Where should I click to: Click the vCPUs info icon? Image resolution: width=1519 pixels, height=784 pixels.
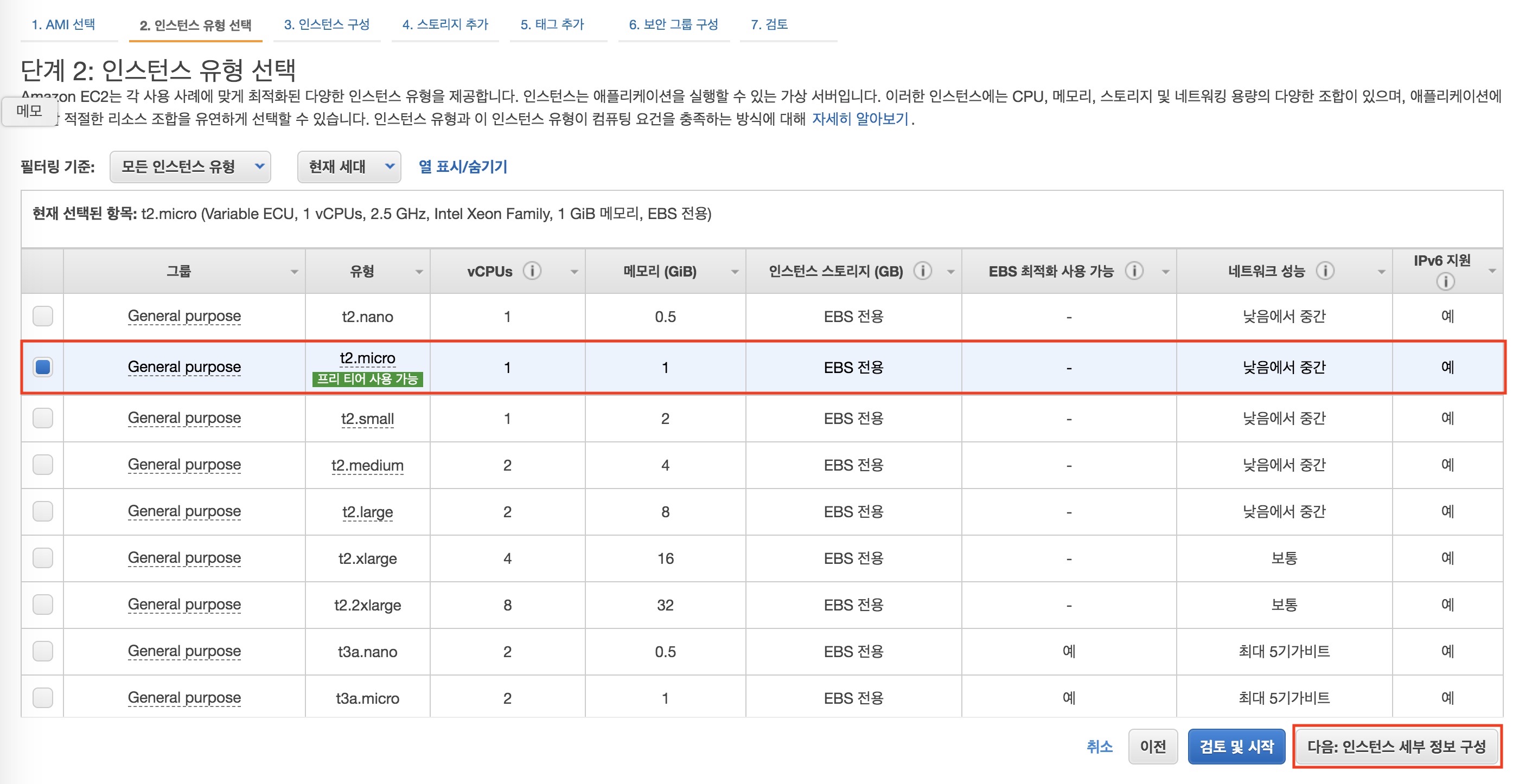pyautogui.click(x=532, y=271)
